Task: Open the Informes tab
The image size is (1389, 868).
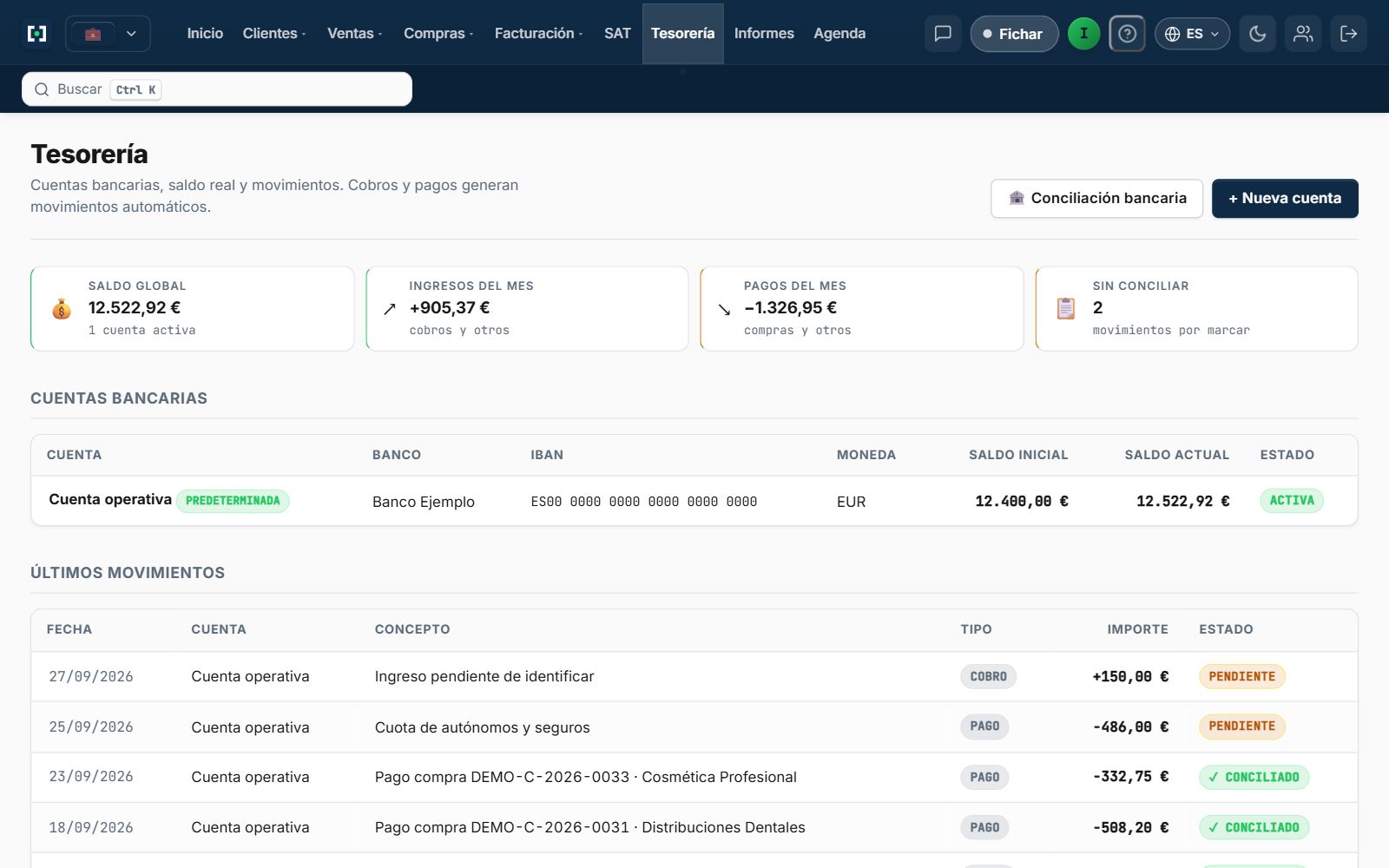Action: 764,34
